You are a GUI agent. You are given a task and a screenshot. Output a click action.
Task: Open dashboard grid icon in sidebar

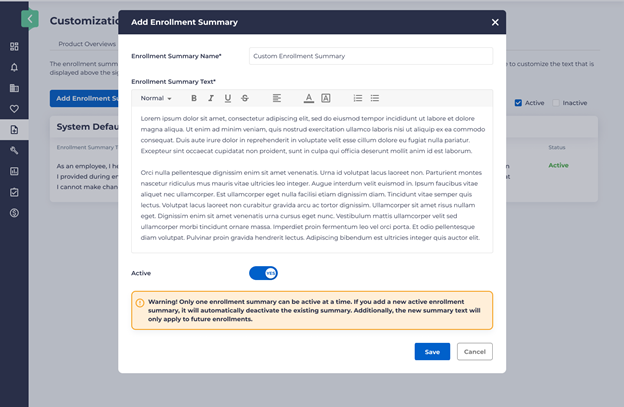14,46
